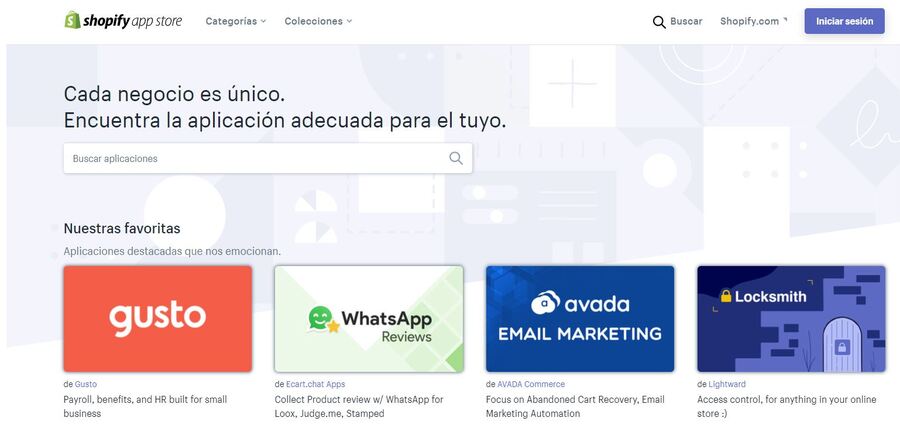Viewport: 900px width, 428px height.
Task: Expand the Colecciones dropdown
Action: [318, 21]
